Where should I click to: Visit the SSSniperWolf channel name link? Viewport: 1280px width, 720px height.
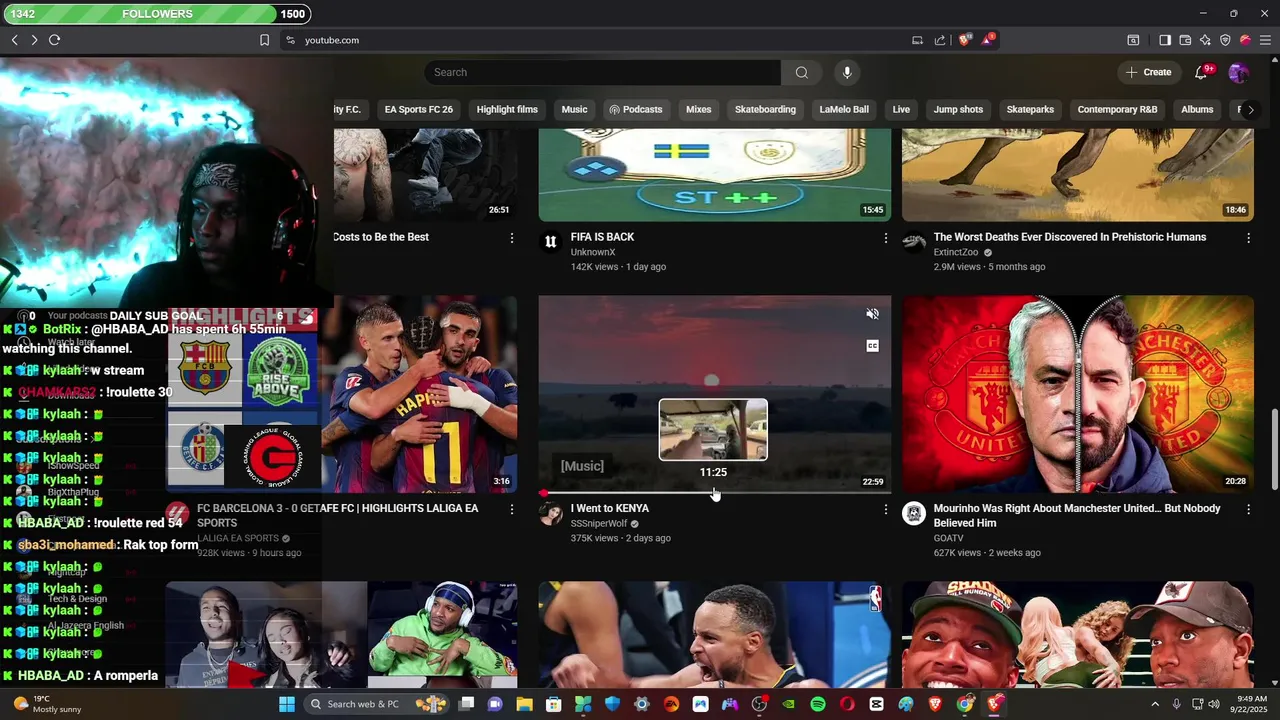click(x=599, y=523)
